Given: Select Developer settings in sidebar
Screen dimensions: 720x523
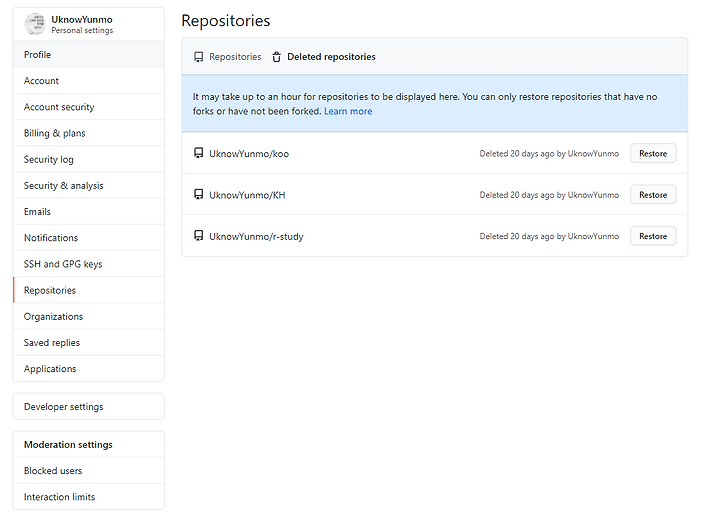Looking at the screenshot, I should click(x=89, y=406).
